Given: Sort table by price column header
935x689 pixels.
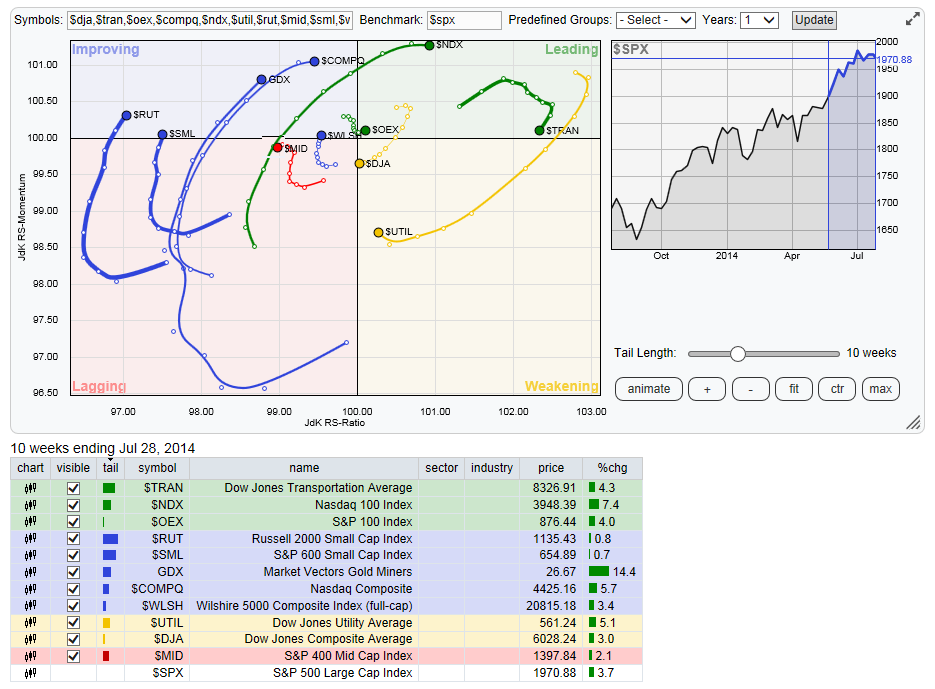Looking at the screenshot, I should pyautogui.click(x=551, y=468).
